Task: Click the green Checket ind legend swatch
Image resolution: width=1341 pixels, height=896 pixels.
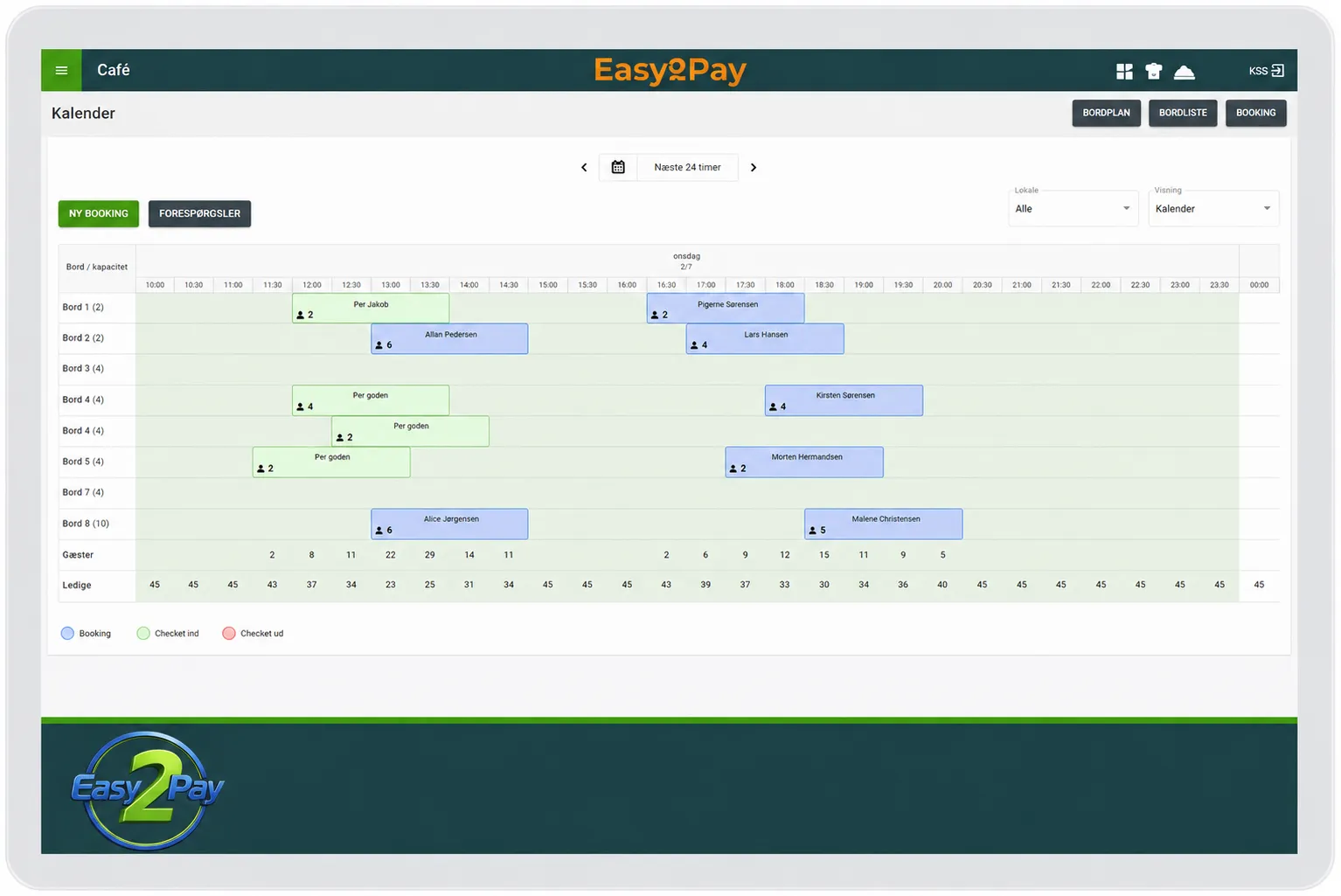Action: pyautogui.click(x=143, y=634)
